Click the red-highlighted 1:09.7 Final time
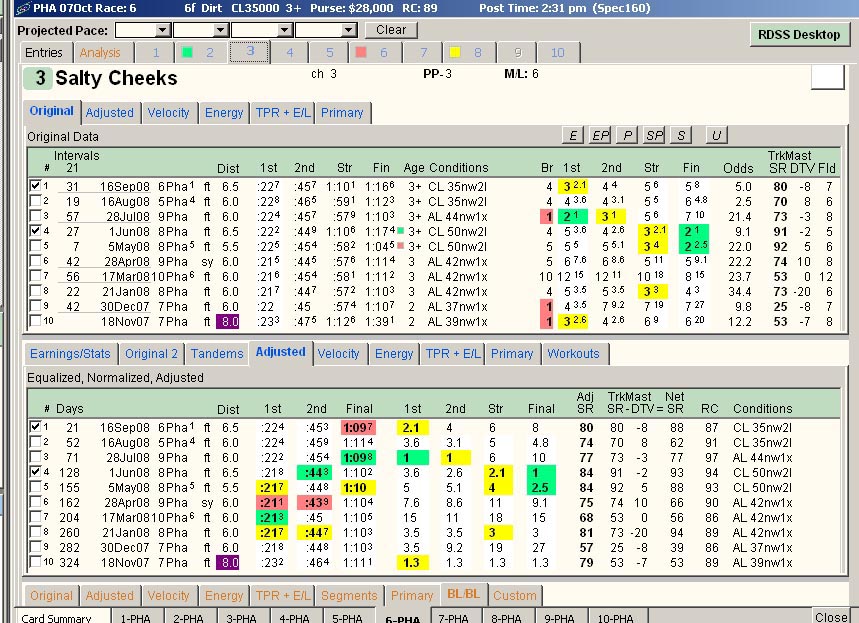 click(358, 427)
